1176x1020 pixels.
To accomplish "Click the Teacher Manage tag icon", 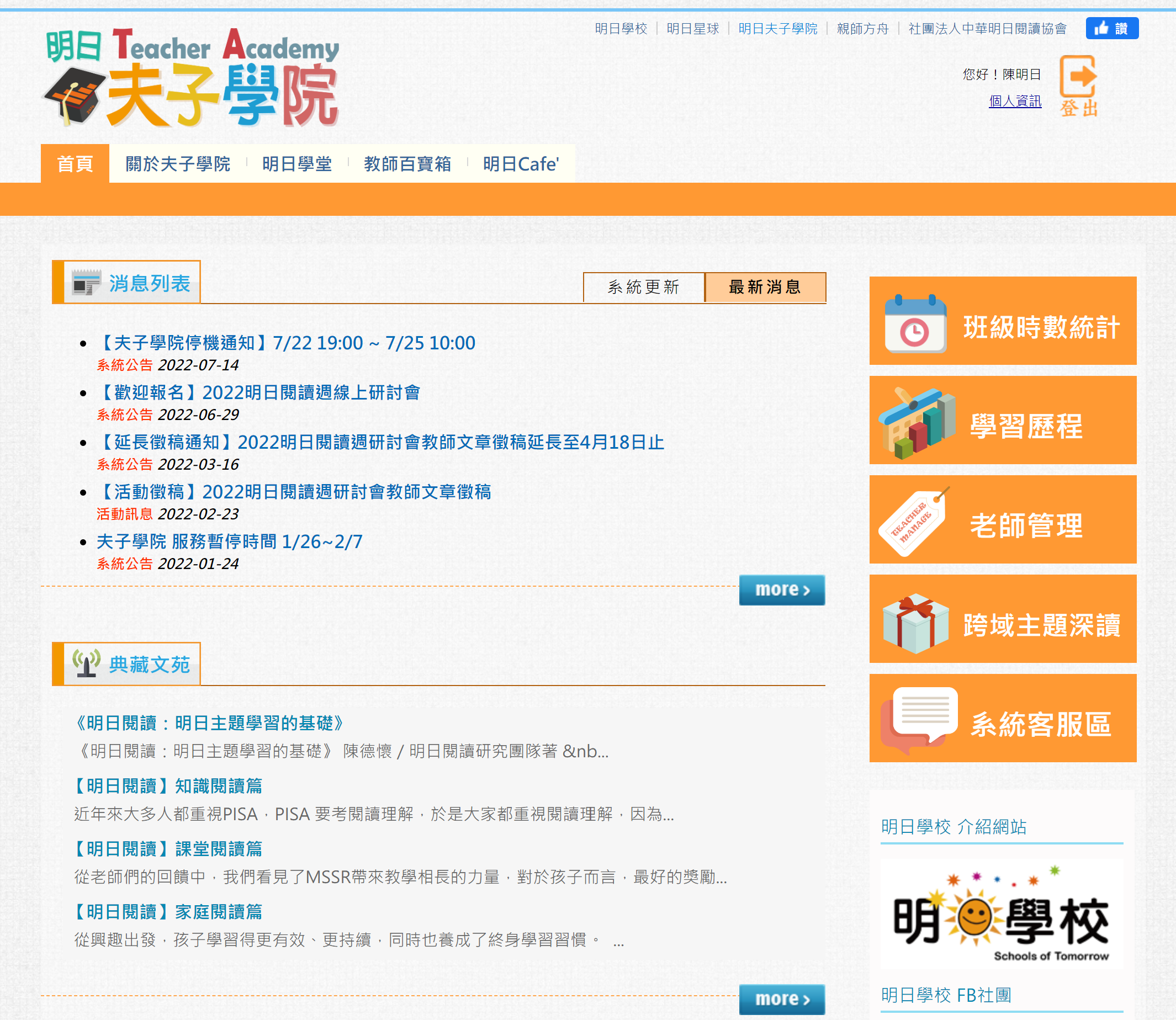I will pyautogui.click(x=913, y=522).
